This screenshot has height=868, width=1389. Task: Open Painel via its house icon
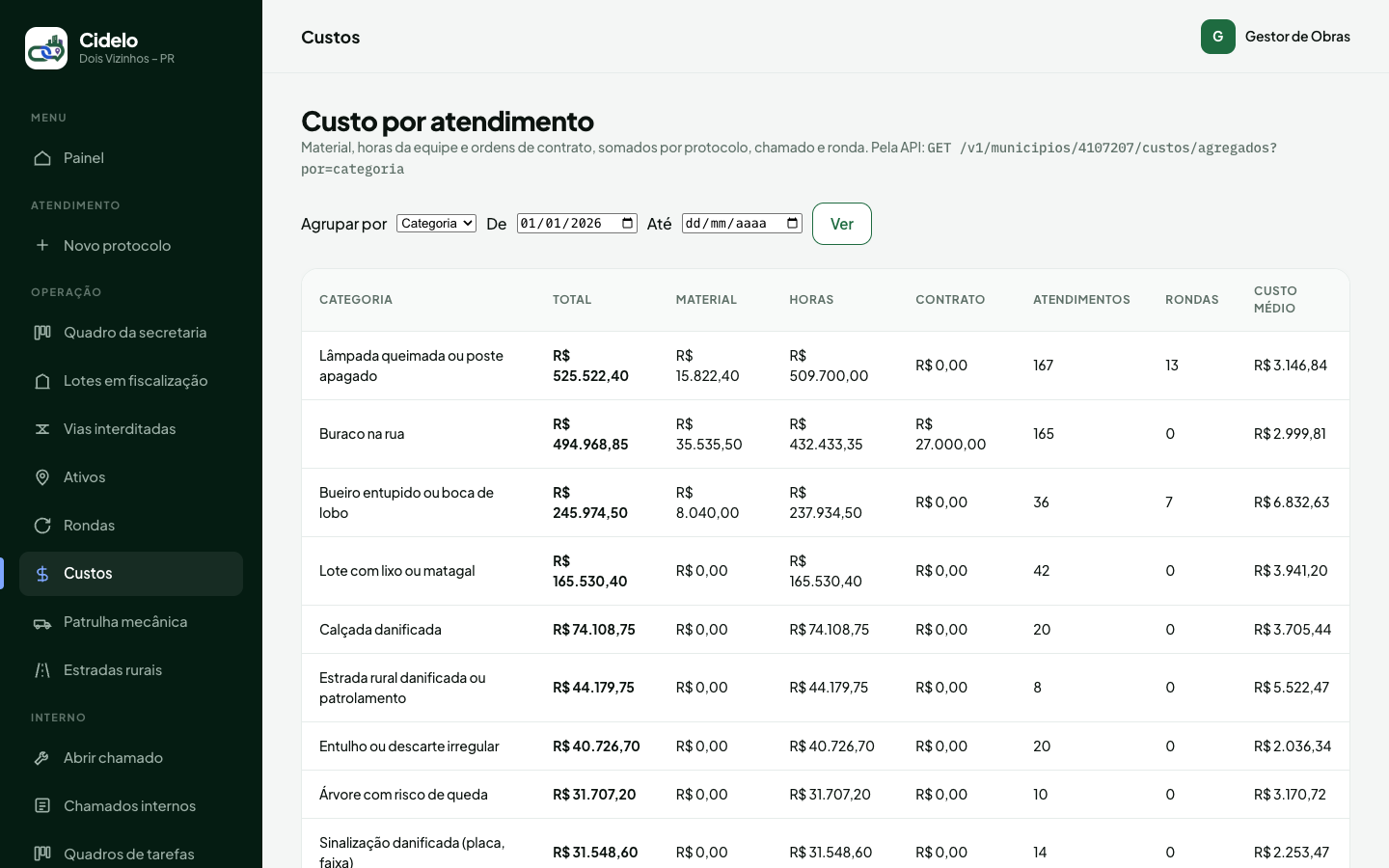point(42,158)
